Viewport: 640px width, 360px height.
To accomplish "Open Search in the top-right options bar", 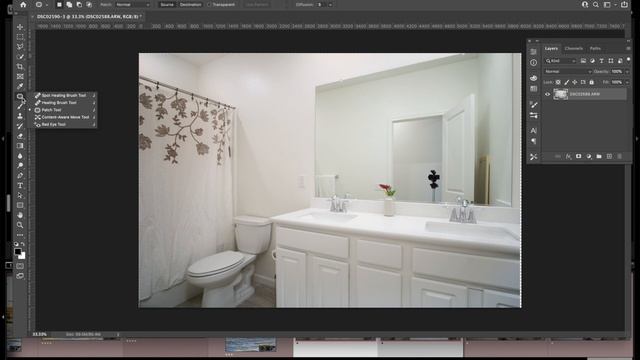I will tap(596, 4).
